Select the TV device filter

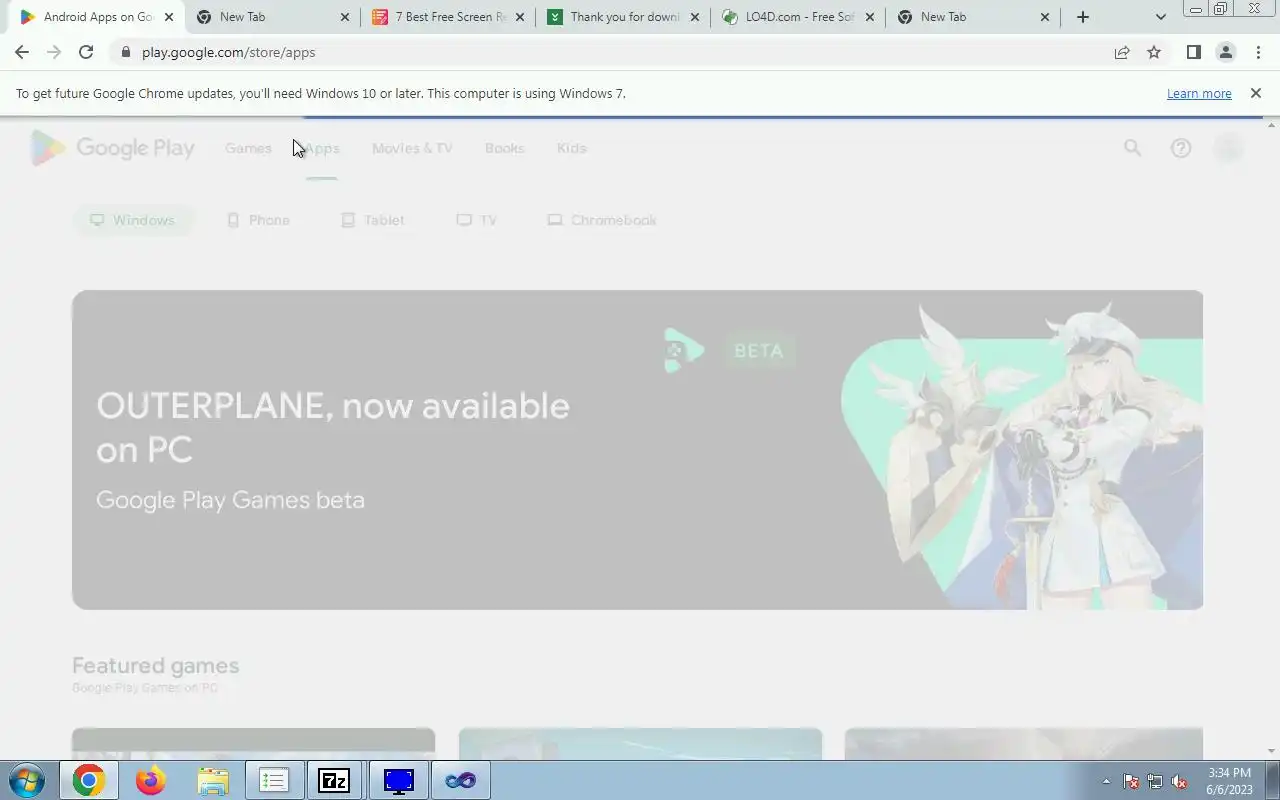[476, 220]
